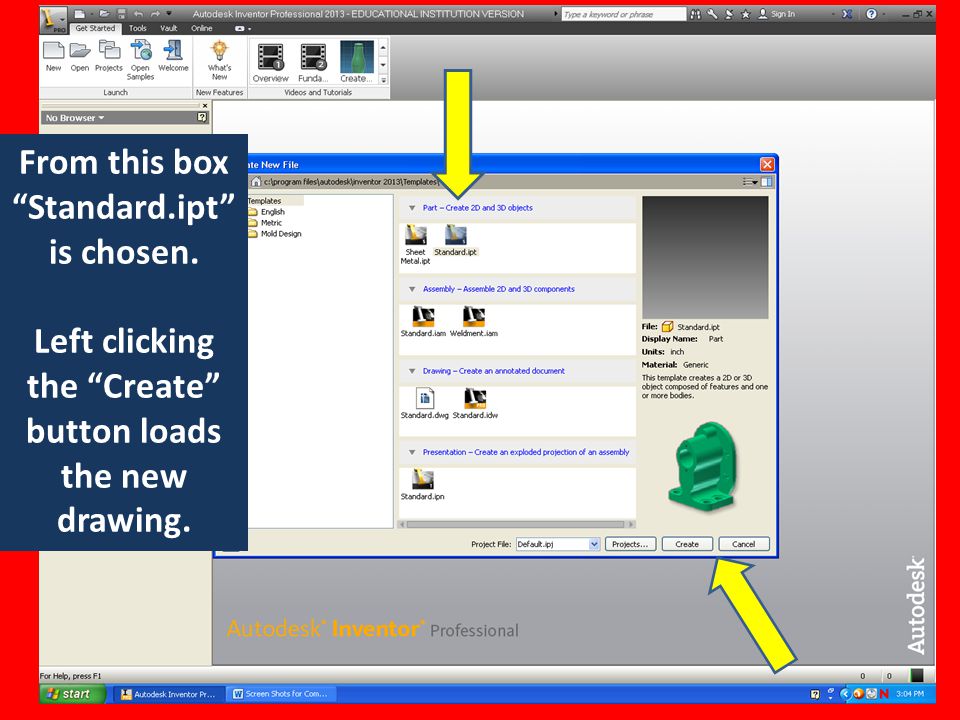Close the browser panel with X
The width and height of the screenshot is (960, 720).
pos(205,105)
